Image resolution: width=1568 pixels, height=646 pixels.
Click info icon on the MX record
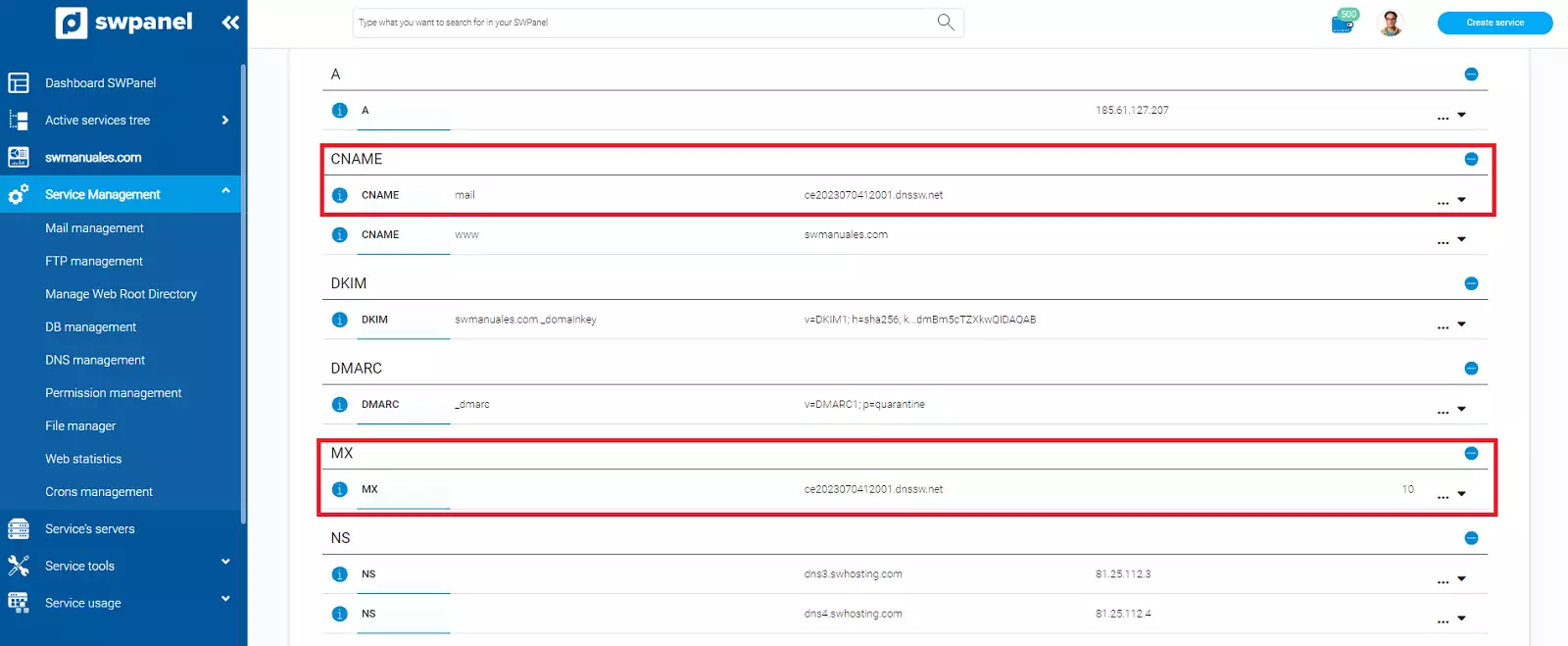339,489
